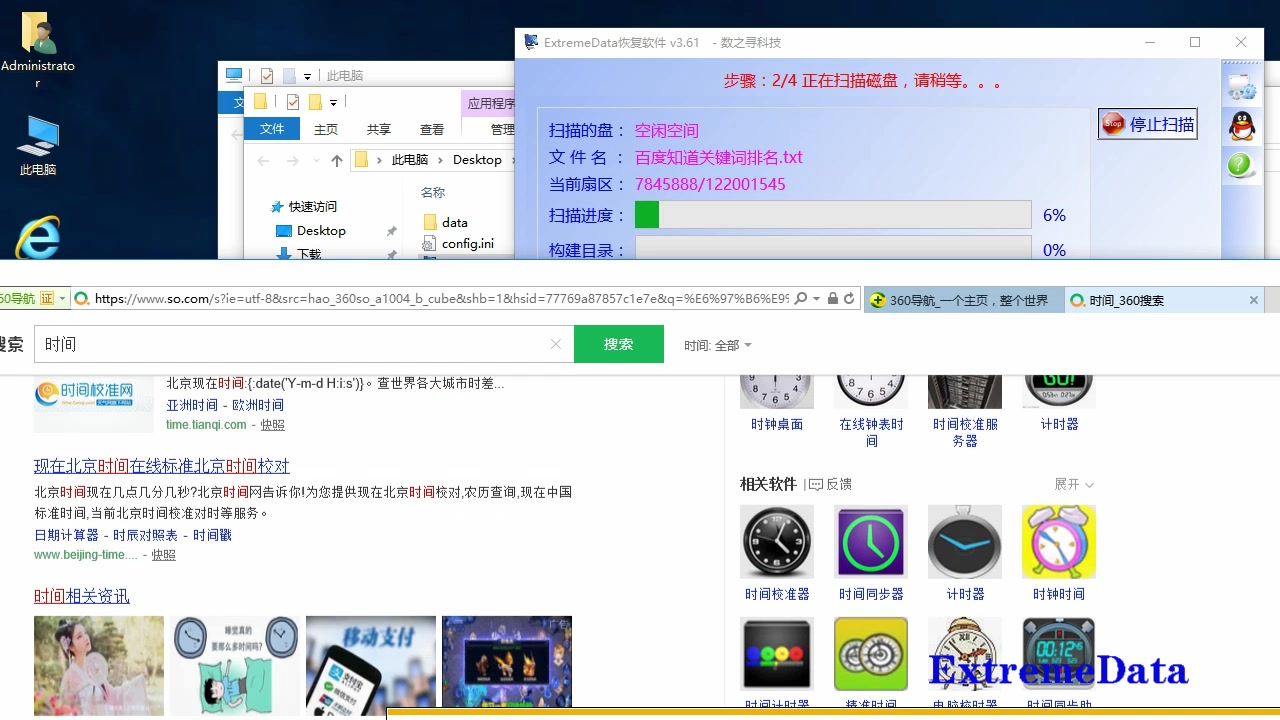Select the 此电脑 desktop icon

tap(38, 146)
